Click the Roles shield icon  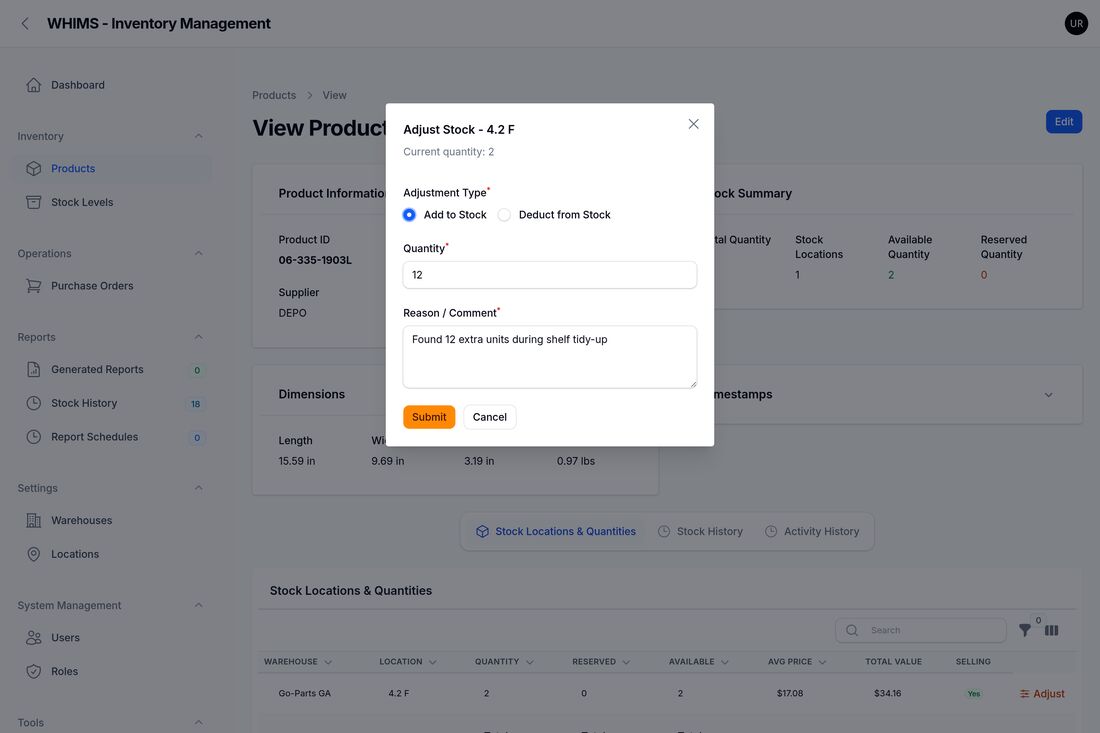(x=34, y=671)
